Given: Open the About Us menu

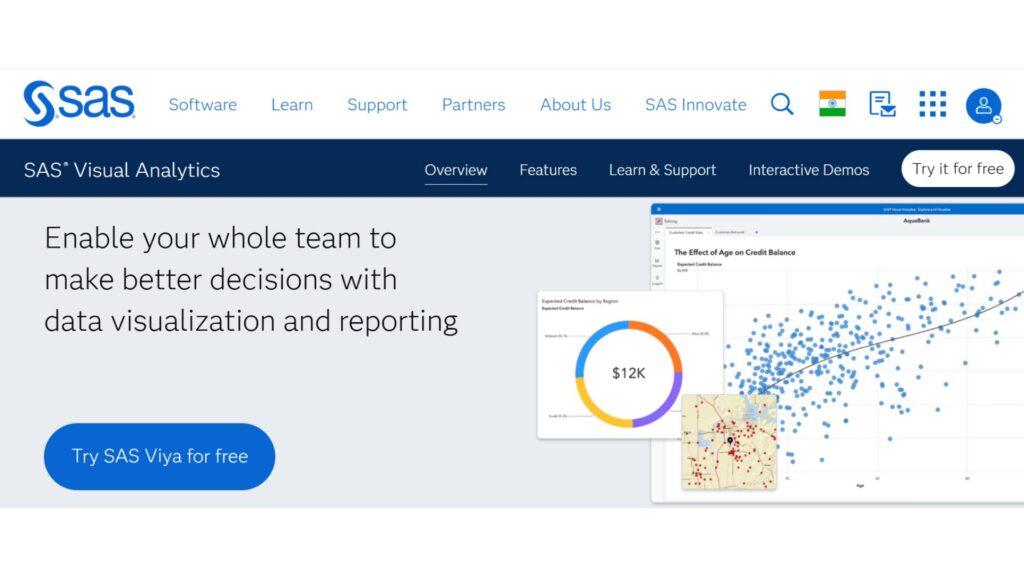Looking at the screenshot, I should pos(575,104).
